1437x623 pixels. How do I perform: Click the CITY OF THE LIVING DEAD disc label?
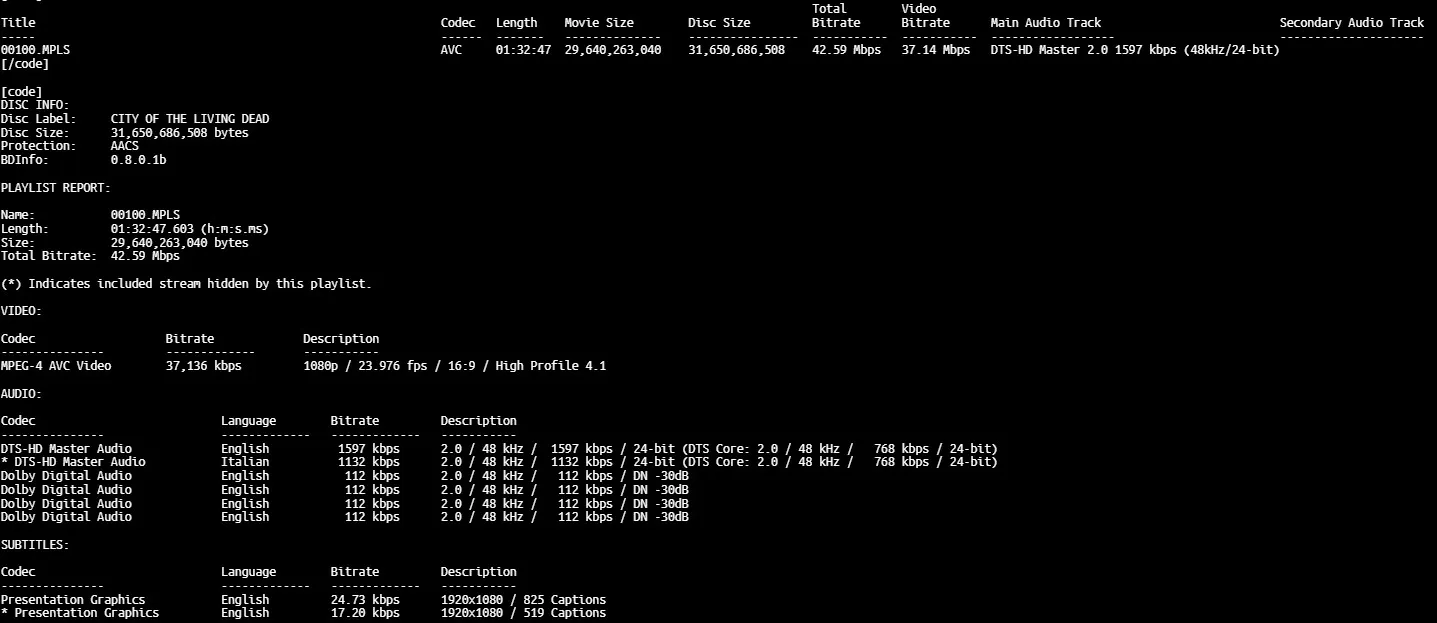coord(189,119)
